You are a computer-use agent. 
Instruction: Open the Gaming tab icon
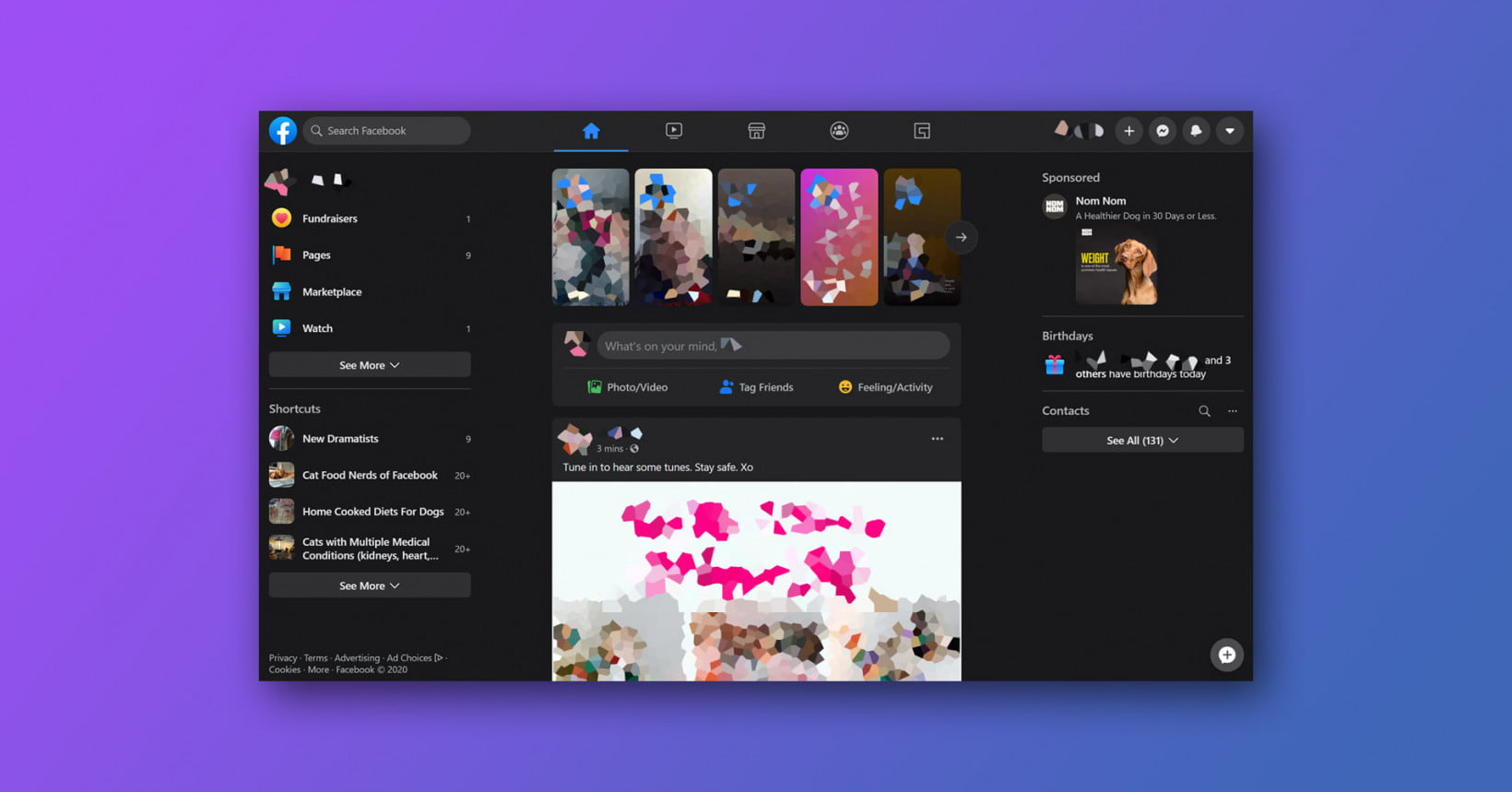click(x=922, y=131)
